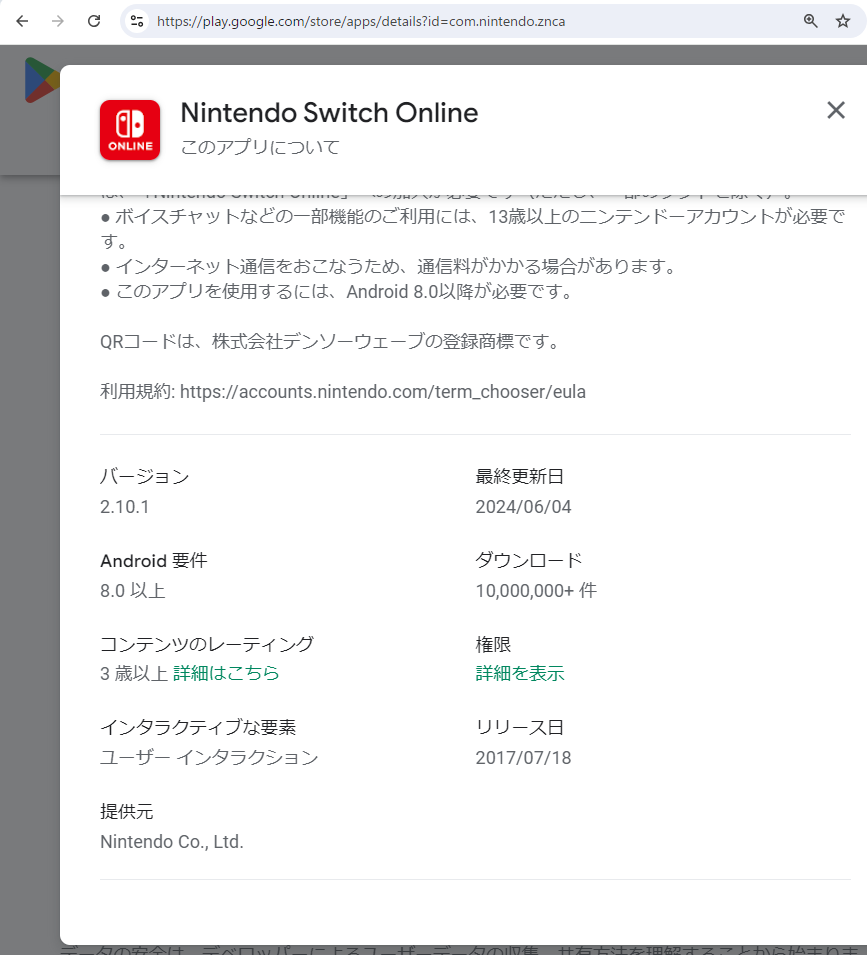Click the Android 要件 label
Image resolution: width=867 pixels, height=955 pixels.
[x=154, y=560]
